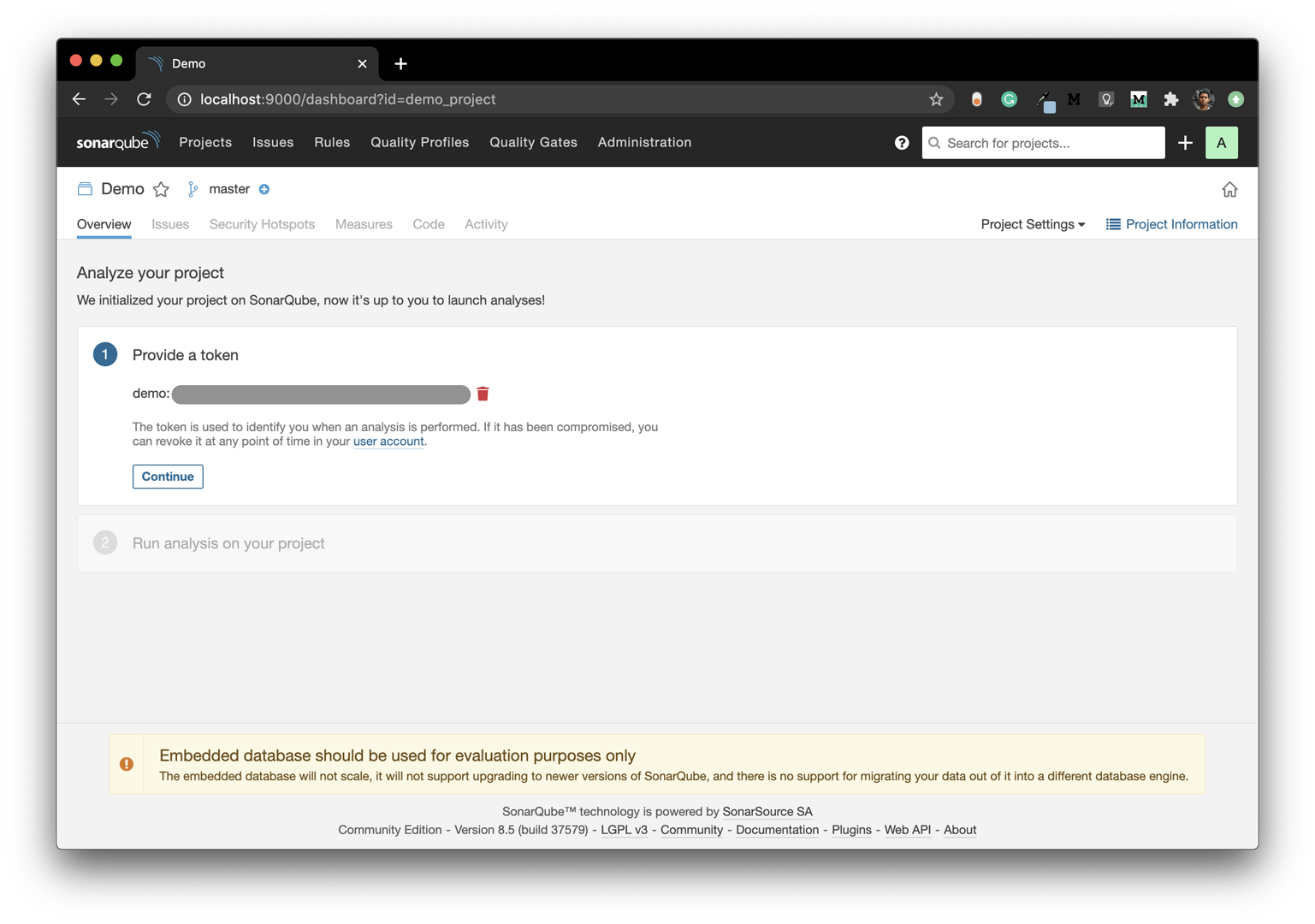Screen dimensions: 1315x924
Task: Open the Plugins footer link
Action: (851, 830)
